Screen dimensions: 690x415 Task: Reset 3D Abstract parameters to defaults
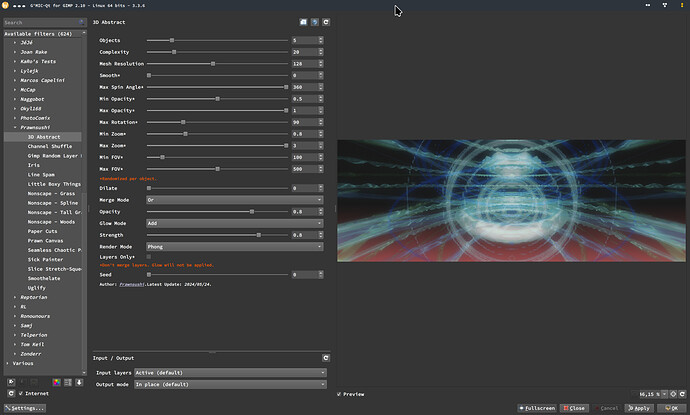pos(326,20)
